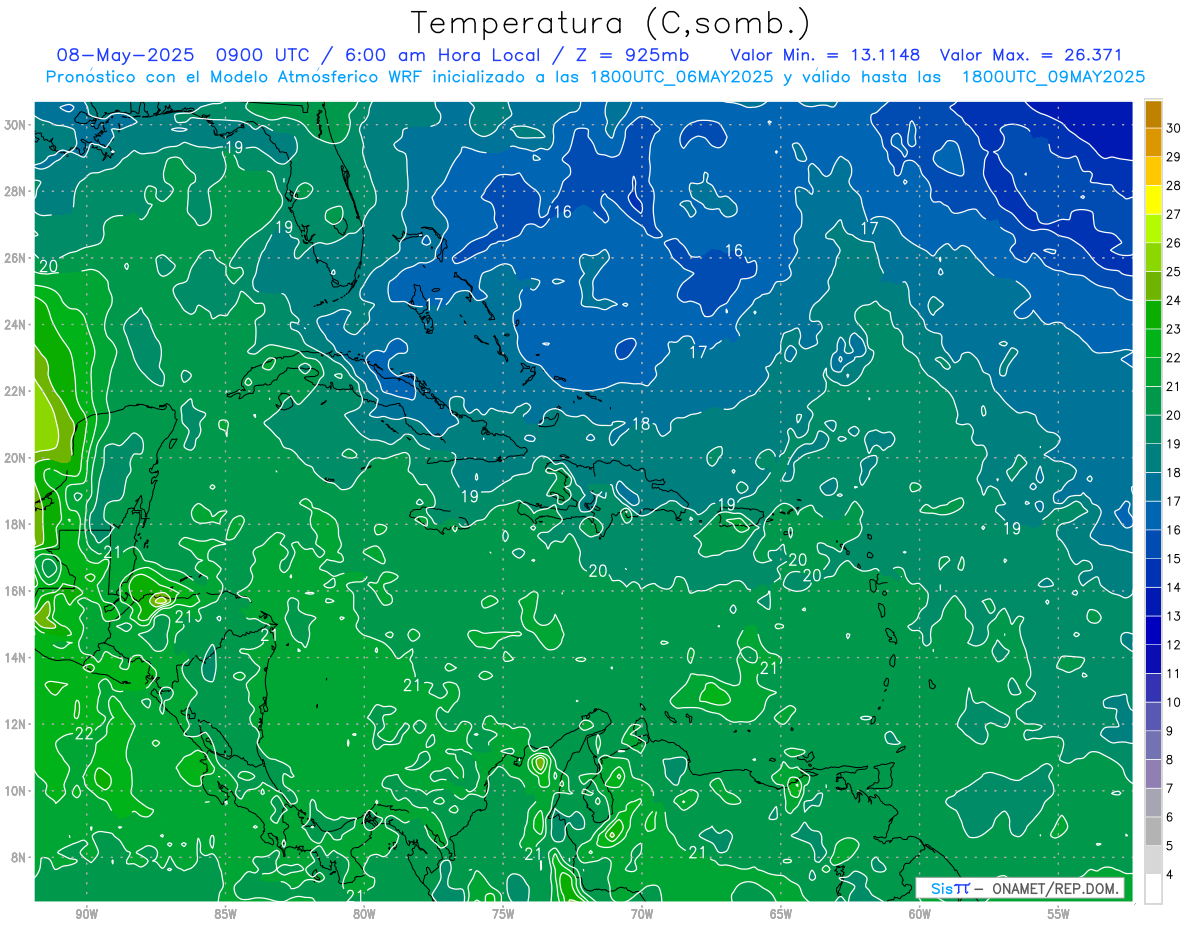
Task: Click the '18' contour label on the map
Action: click(641, 424)
